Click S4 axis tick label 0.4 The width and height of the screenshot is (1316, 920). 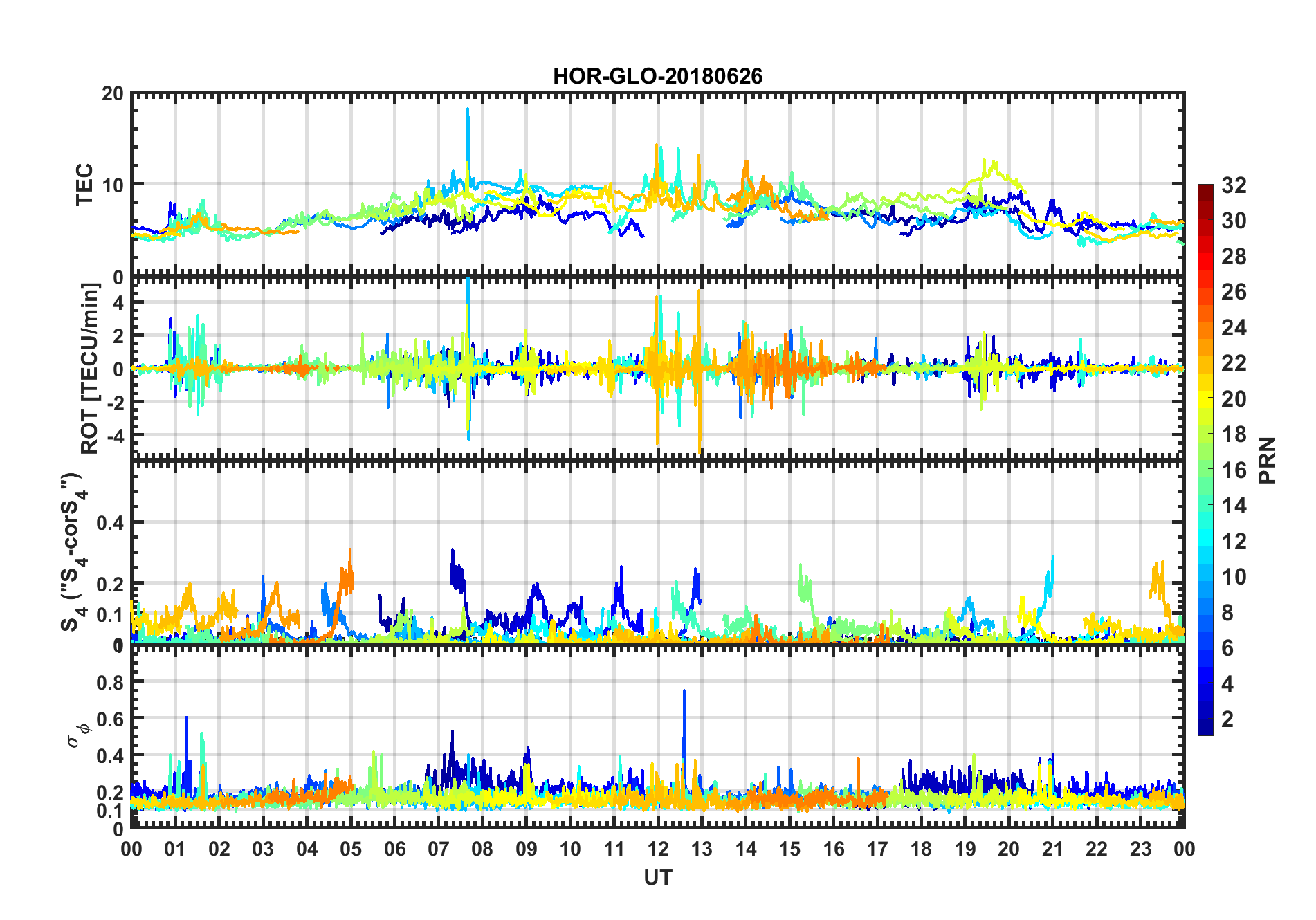(111, 522)
